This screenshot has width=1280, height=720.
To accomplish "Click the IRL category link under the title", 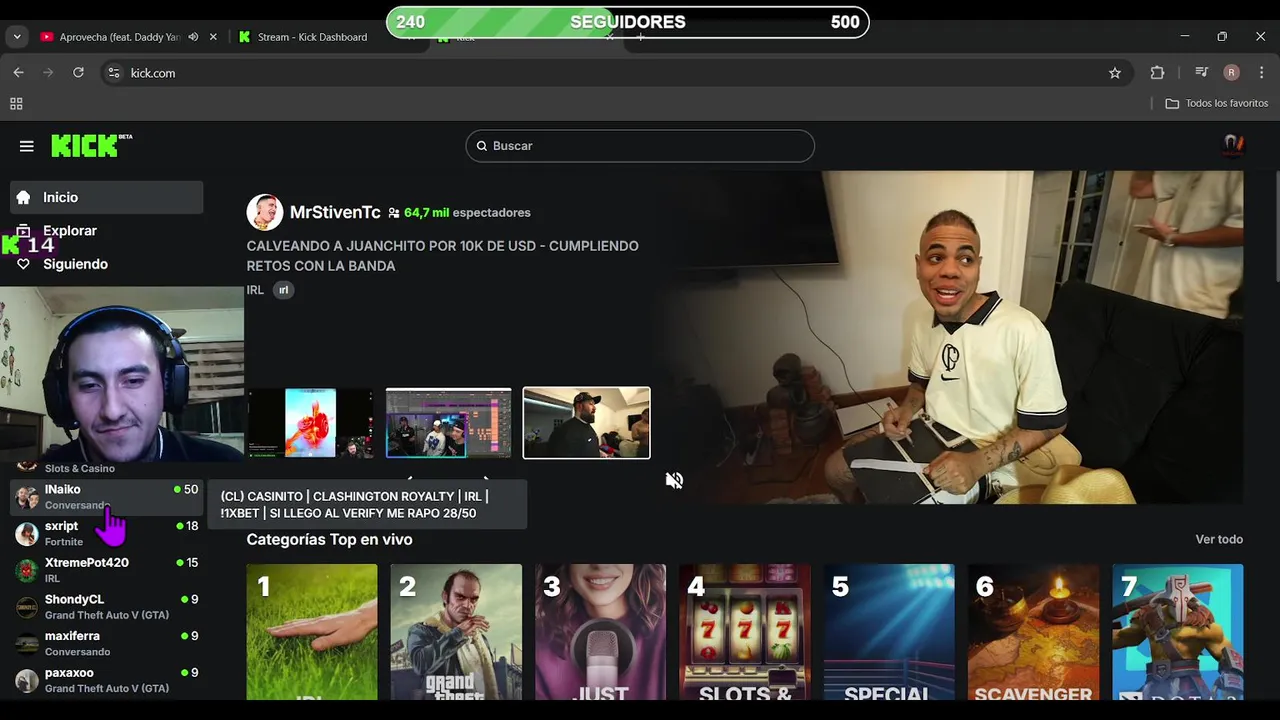I will click(x=255, y=290).
